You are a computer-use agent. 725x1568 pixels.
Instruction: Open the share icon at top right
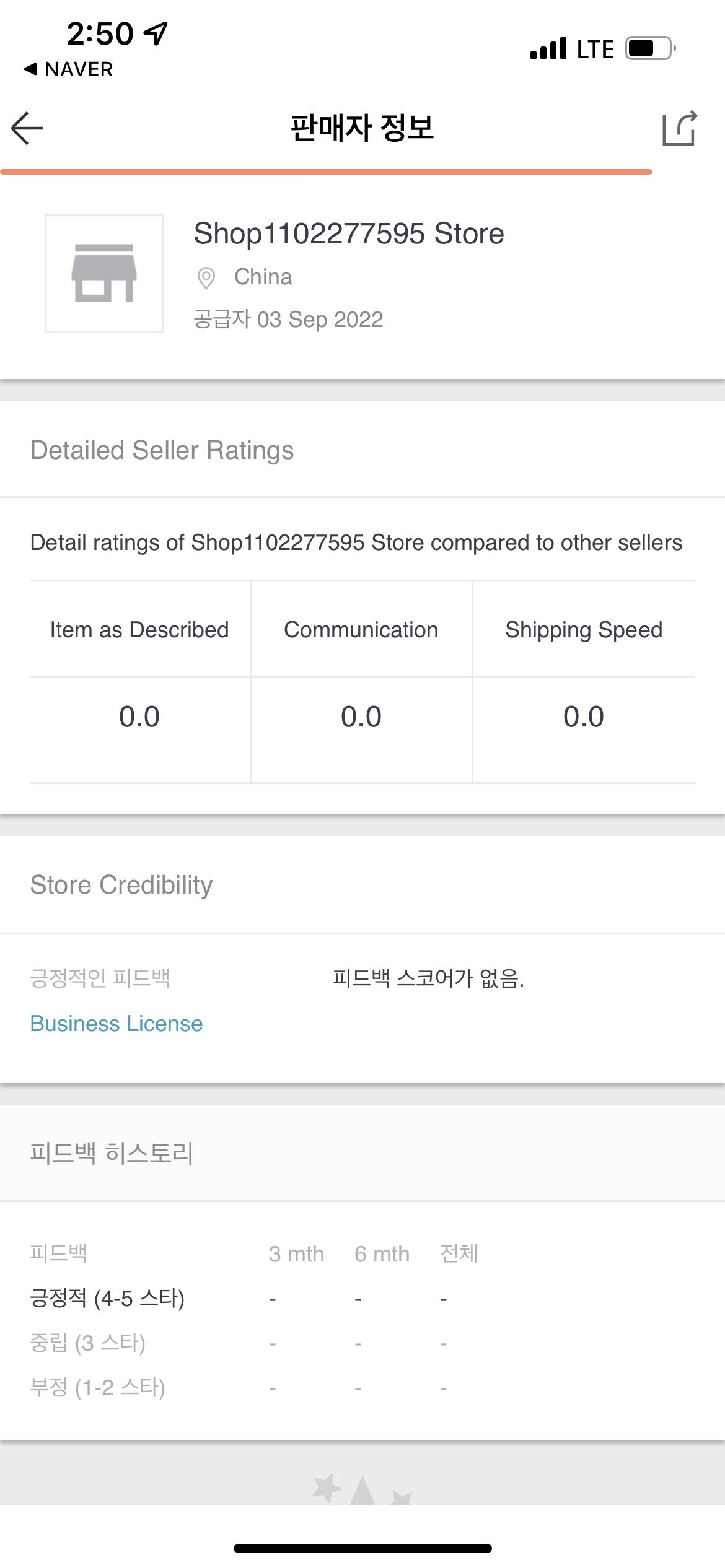680,128
